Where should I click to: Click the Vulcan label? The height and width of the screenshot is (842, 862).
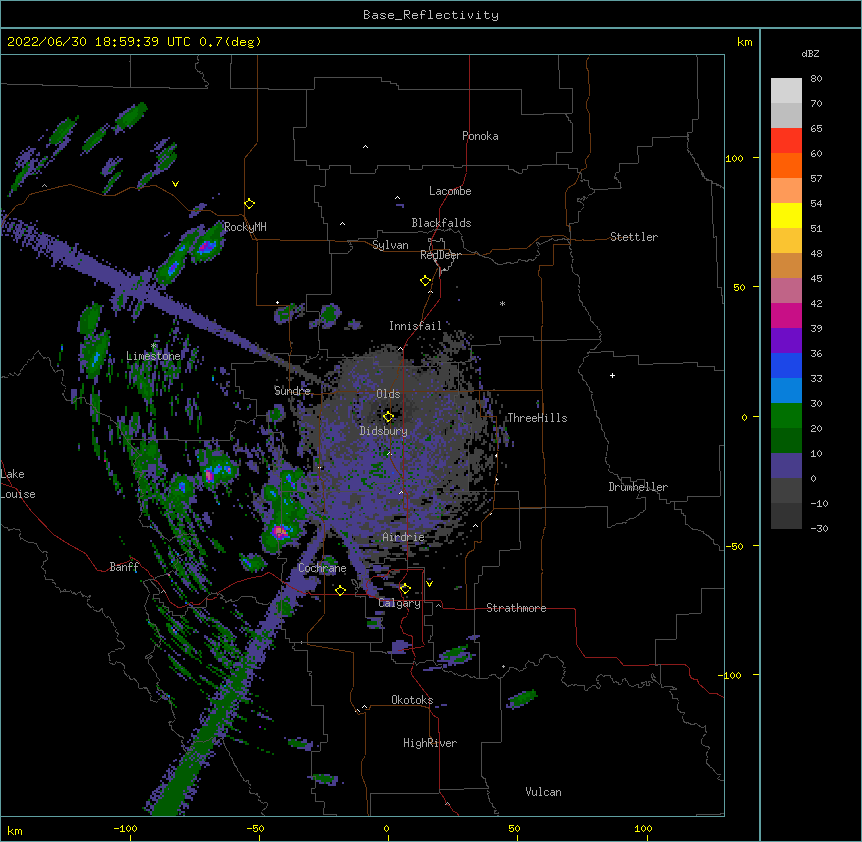coord(543,792)
